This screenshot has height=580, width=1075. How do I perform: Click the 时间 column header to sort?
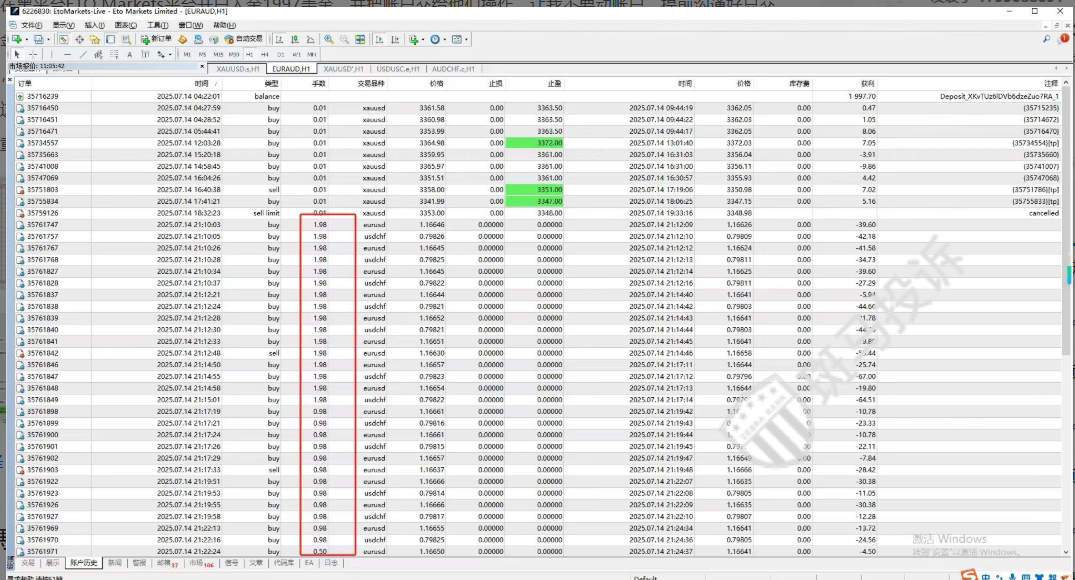coord(202,83)
